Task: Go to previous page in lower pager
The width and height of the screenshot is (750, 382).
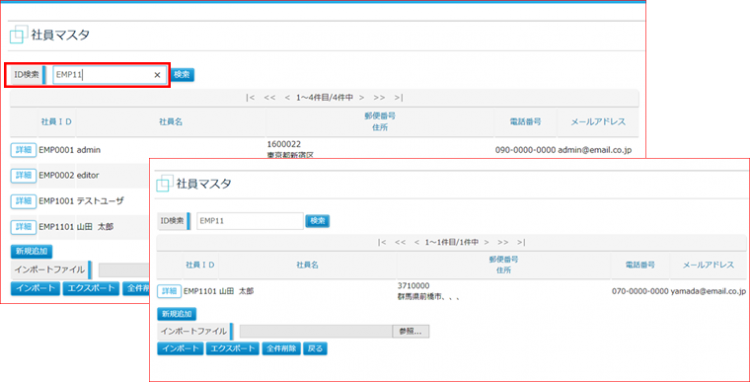Action: (x=417, y=242)
